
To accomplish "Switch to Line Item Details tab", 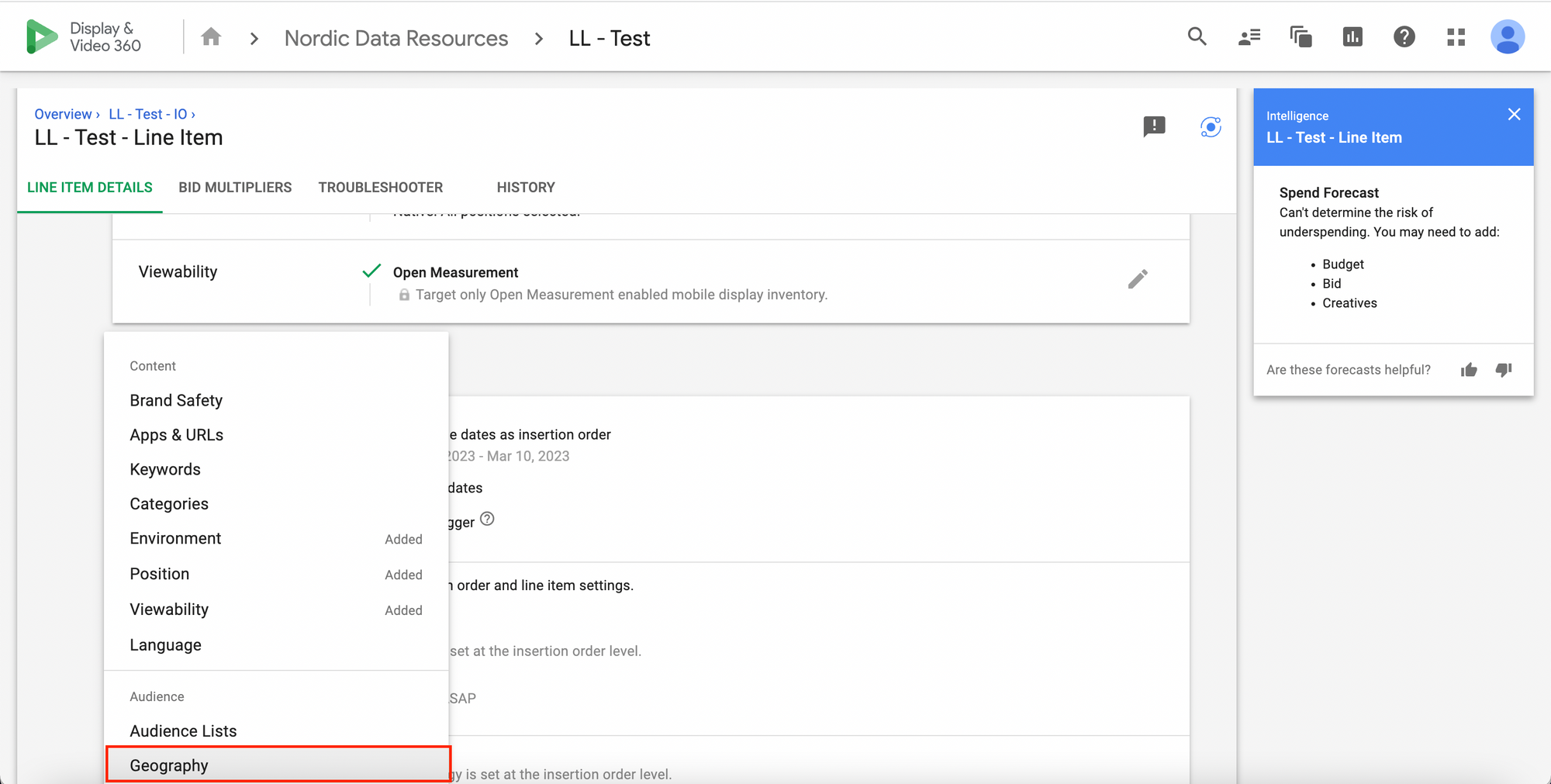I will coord(90,188).
